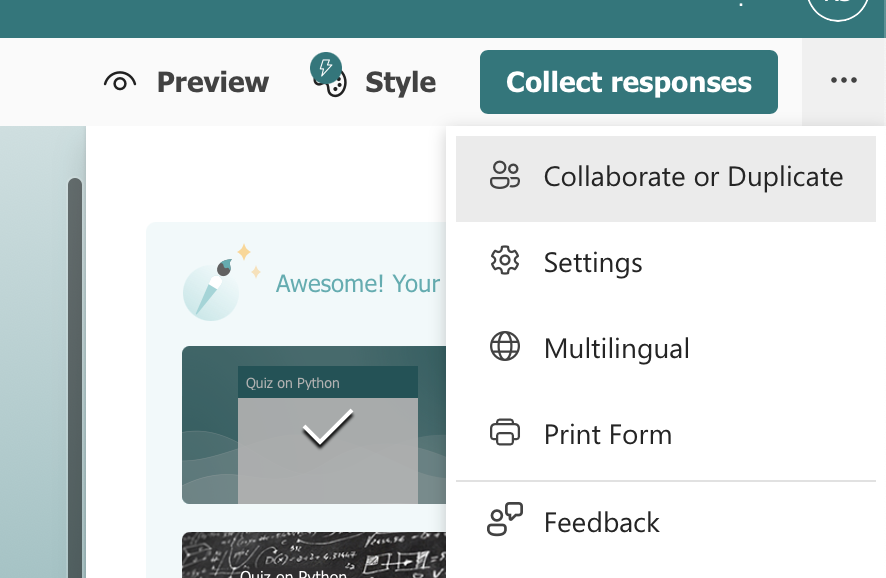Click the speech bubble icon beside Feedback

tap(506, 521)
